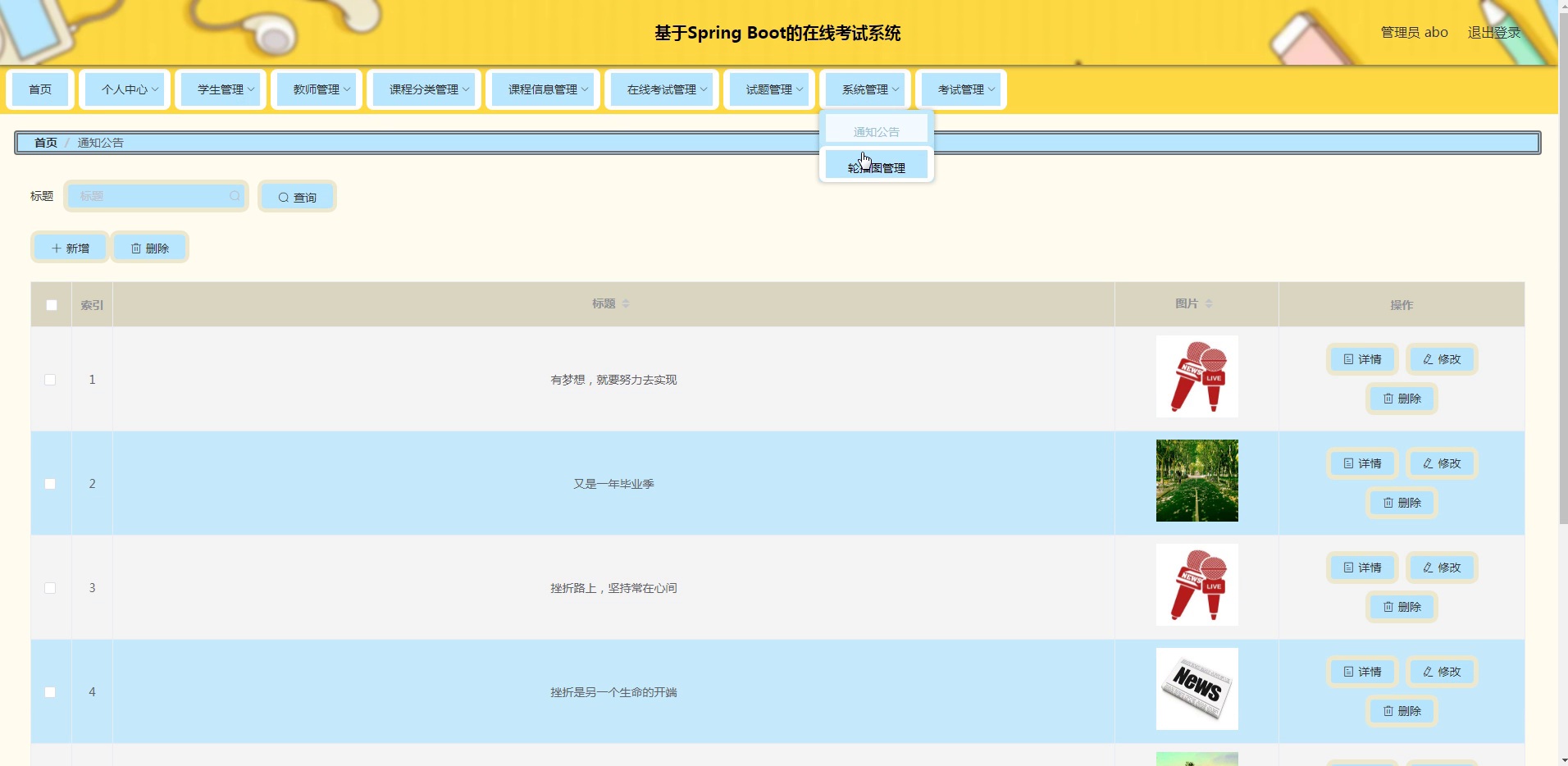
Task: Click the title 挫折路上，坚持常在心间
Action: pos(613,588)
